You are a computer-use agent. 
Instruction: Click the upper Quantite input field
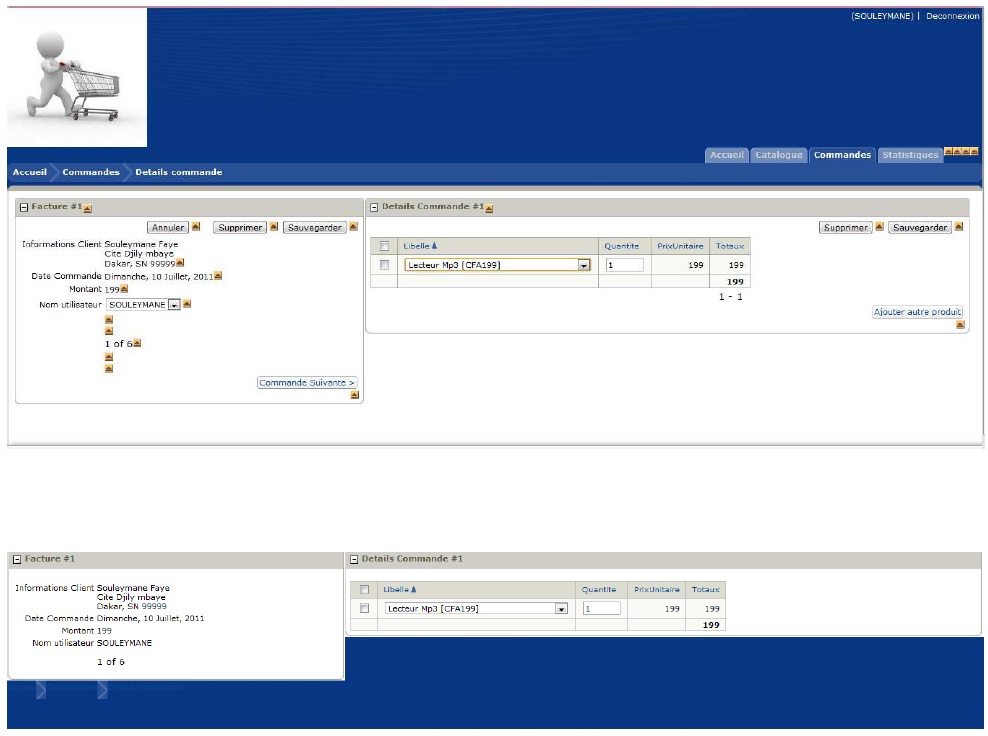coord(624,265)
